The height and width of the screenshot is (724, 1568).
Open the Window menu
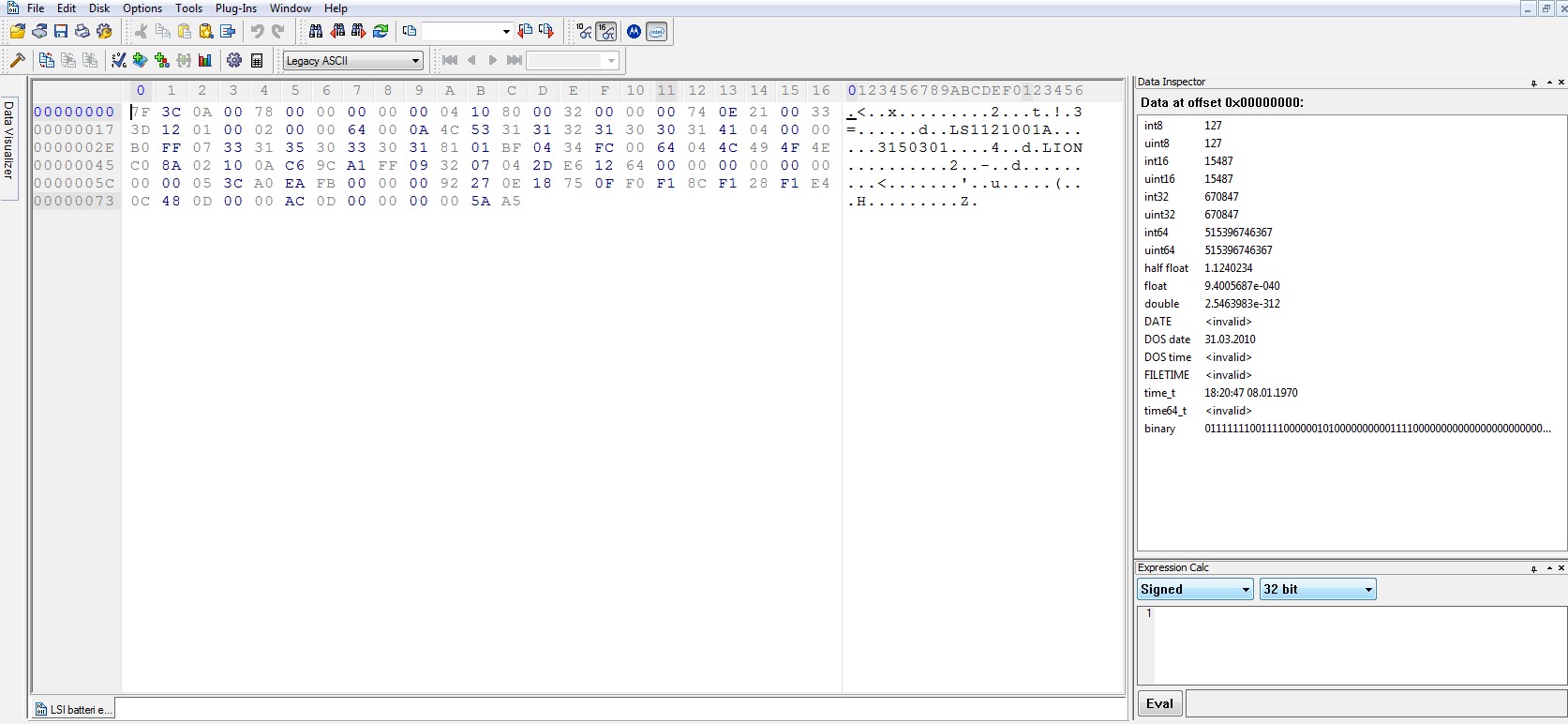[x=291, y=8]
